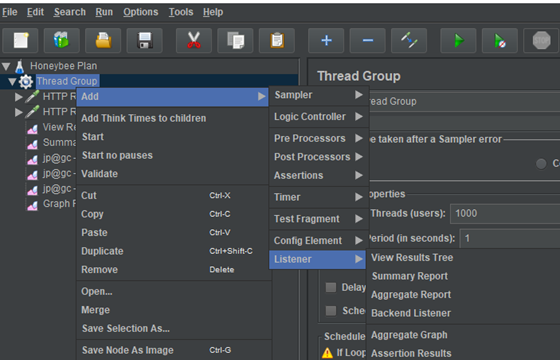Open the Search menu
Image resolution: width=560 pixels, height=360 pixels.
[x=70, y=12]
